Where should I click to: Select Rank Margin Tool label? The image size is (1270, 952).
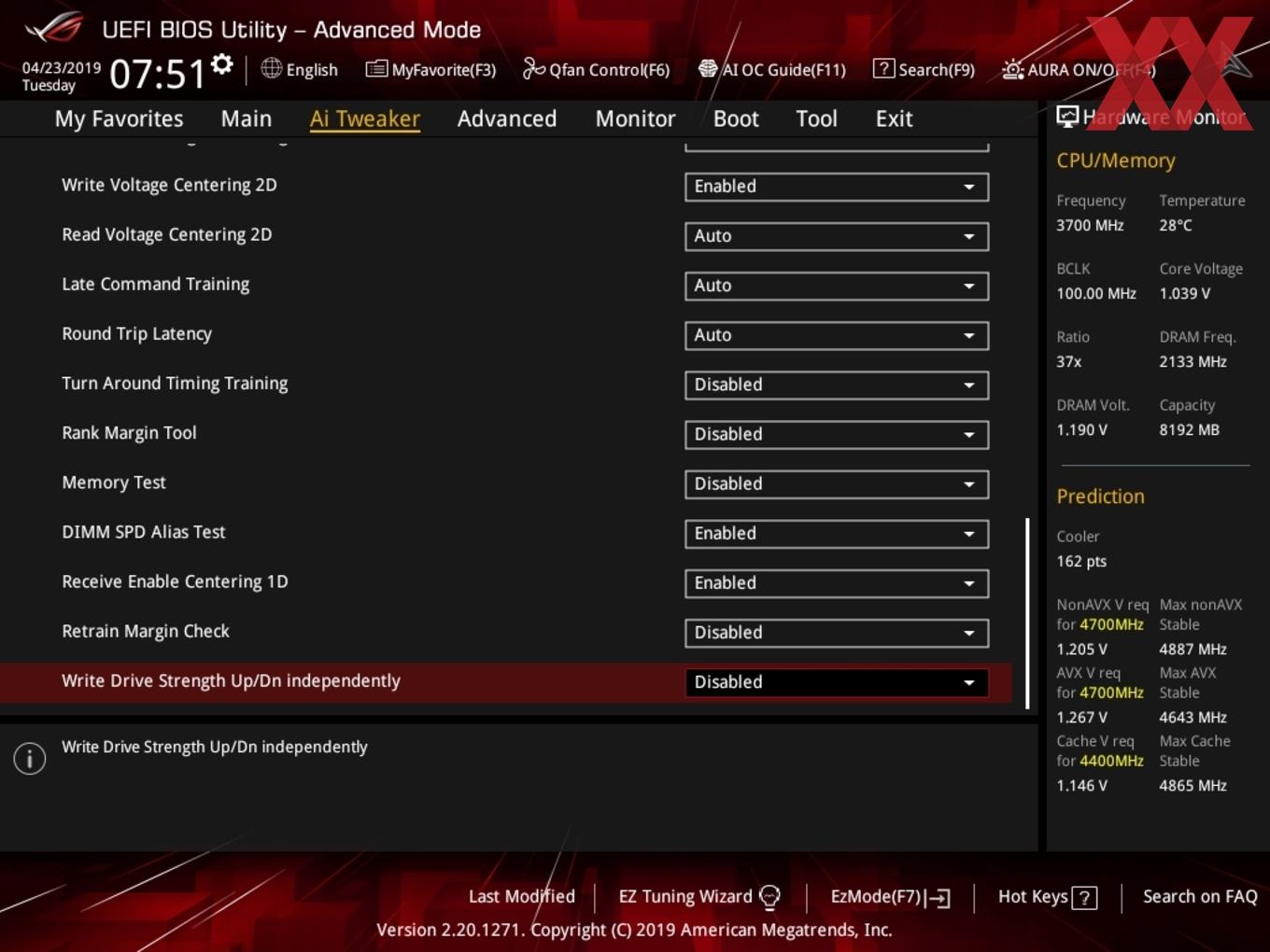point(129,432)
